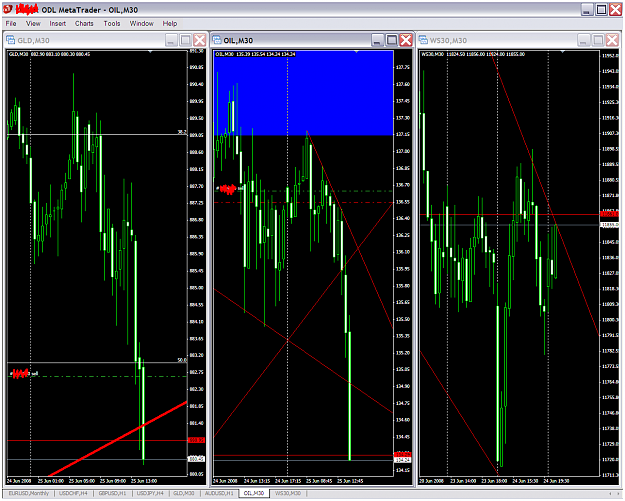Switch to the USDJPY,H4 chart tab
Viewport: 625px width, 501px height.
(151, 493)
